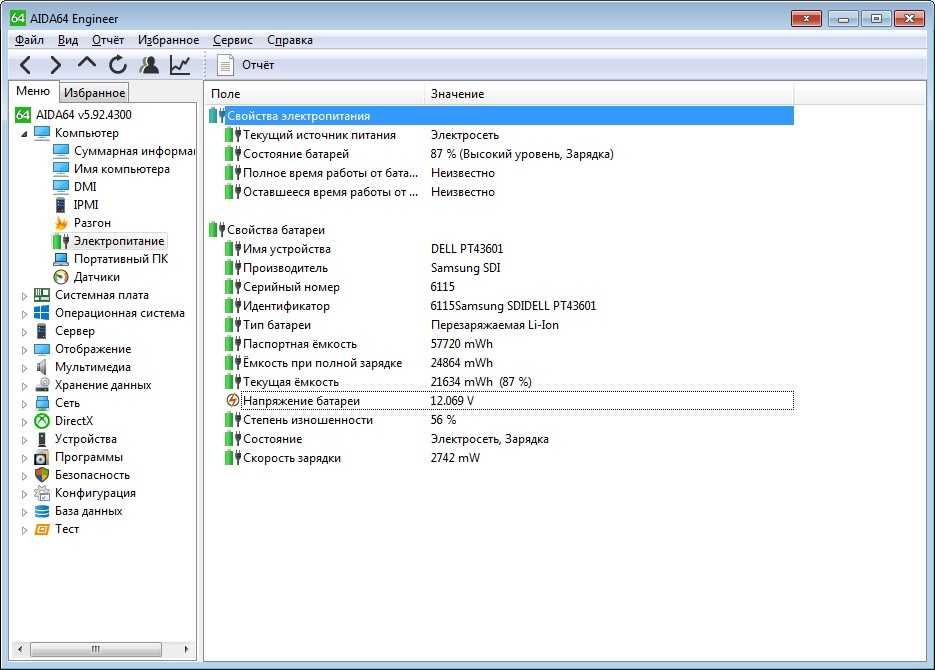Click the DMI monitor icon
Viewport: 935px width, 670px height.
(x=61, y=187)
